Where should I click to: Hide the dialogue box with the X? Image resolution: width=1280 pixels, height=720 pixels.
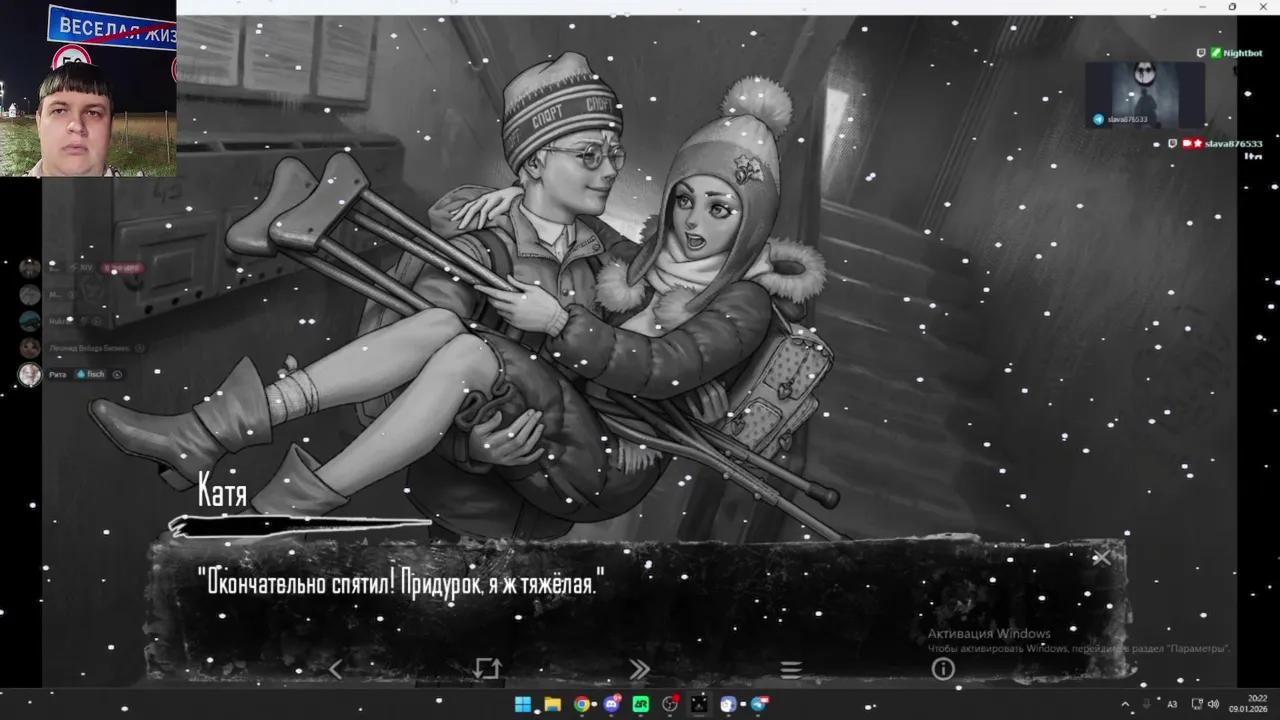point(1101,558)
